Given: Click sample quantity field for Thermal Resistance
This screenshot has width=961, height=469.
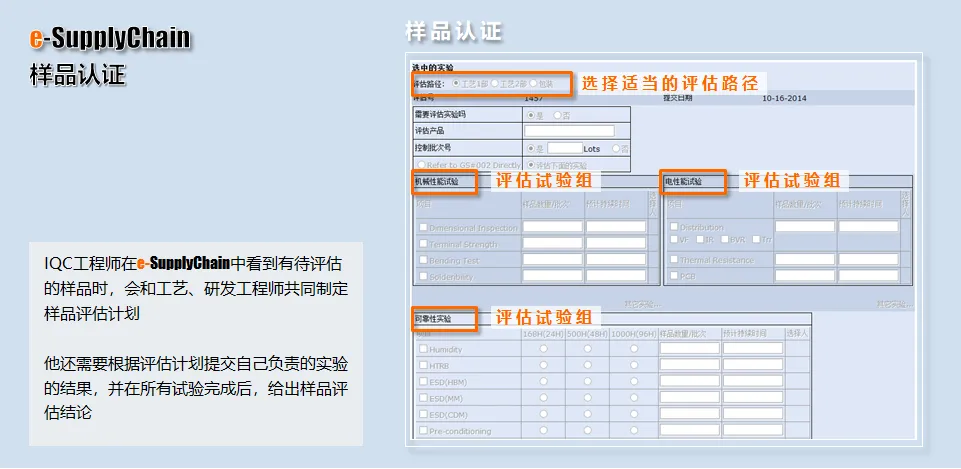Looking at the screenshot, I should (805, 259).
